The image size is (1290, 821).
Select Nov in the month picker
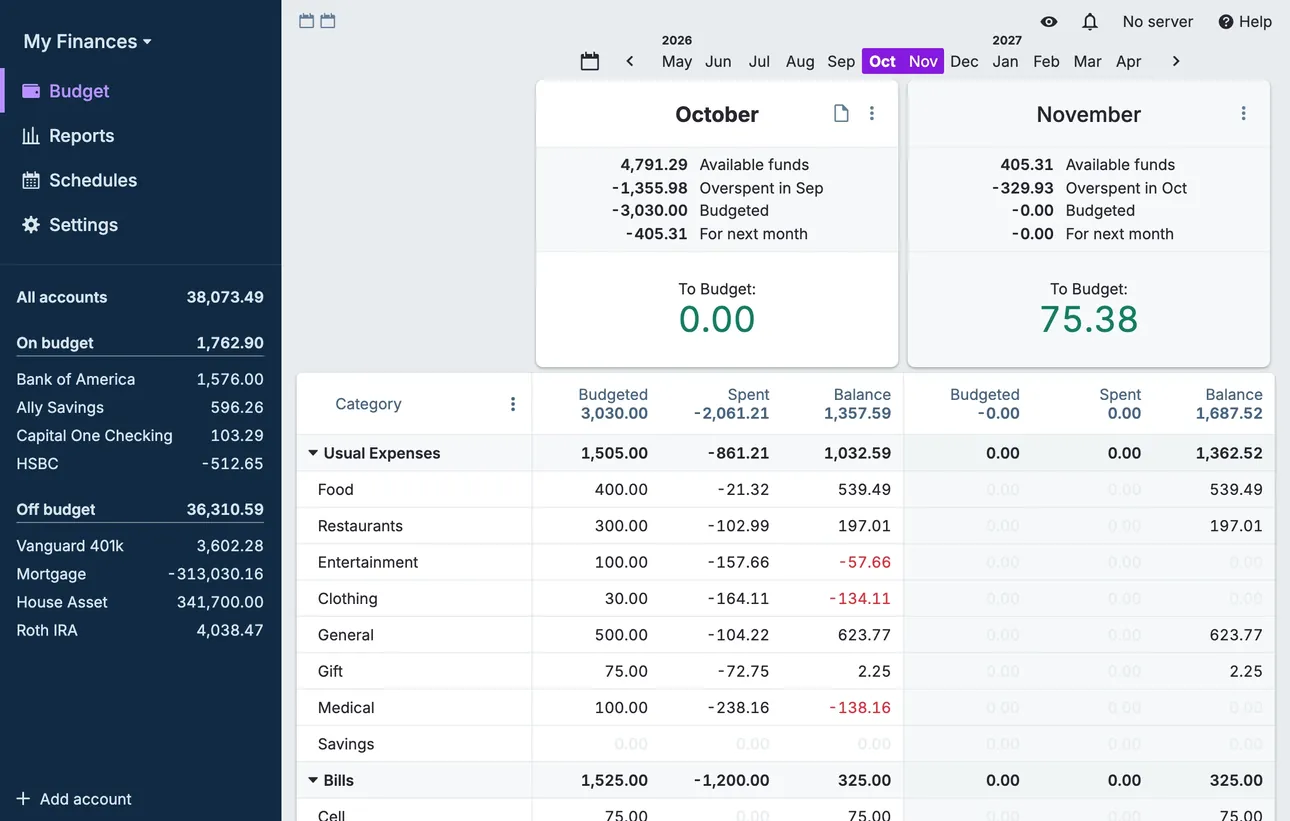point(923,61)
